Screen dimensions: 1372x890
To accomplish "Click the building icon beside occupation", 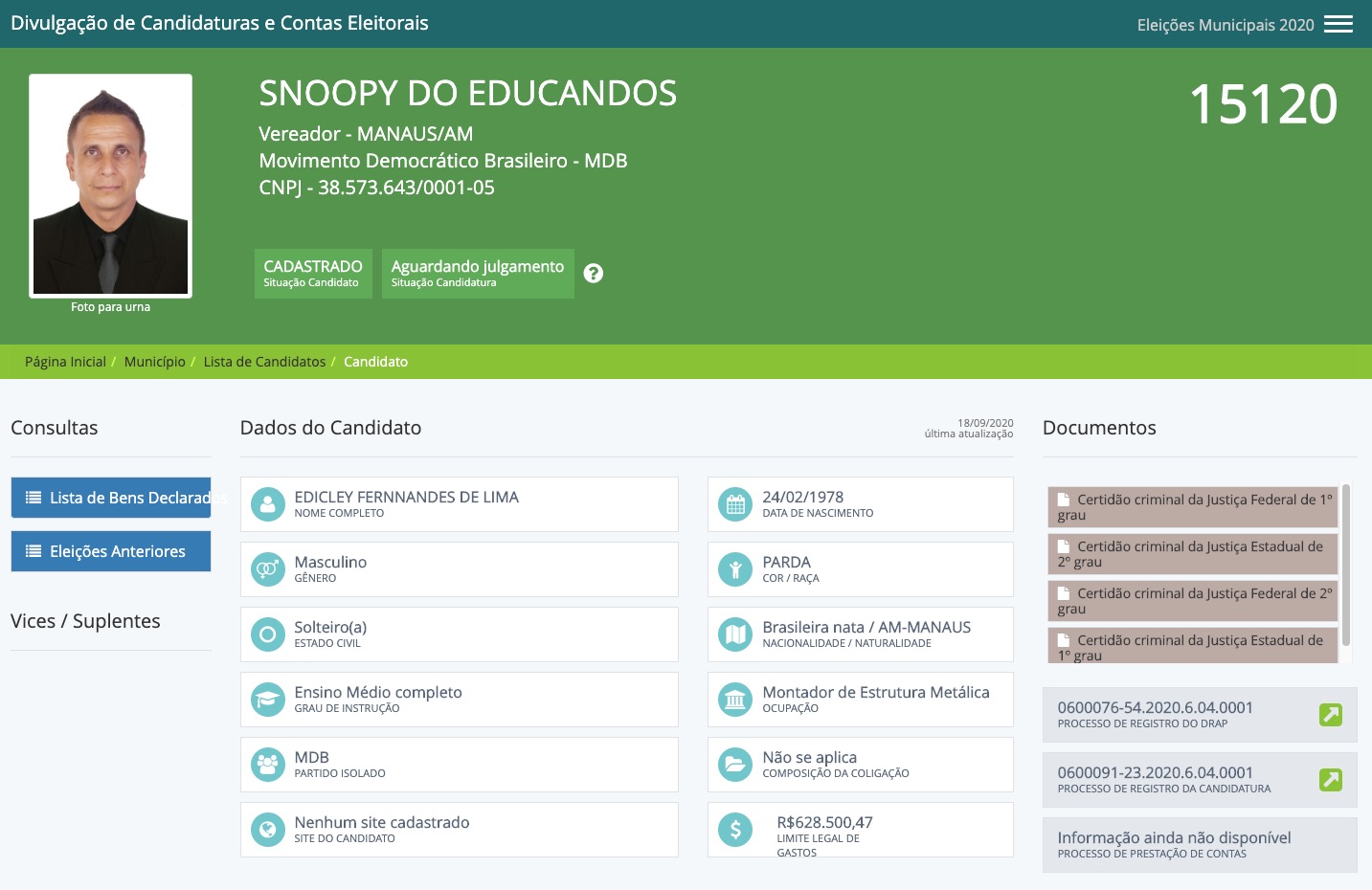I will click(x=735, y=700).
